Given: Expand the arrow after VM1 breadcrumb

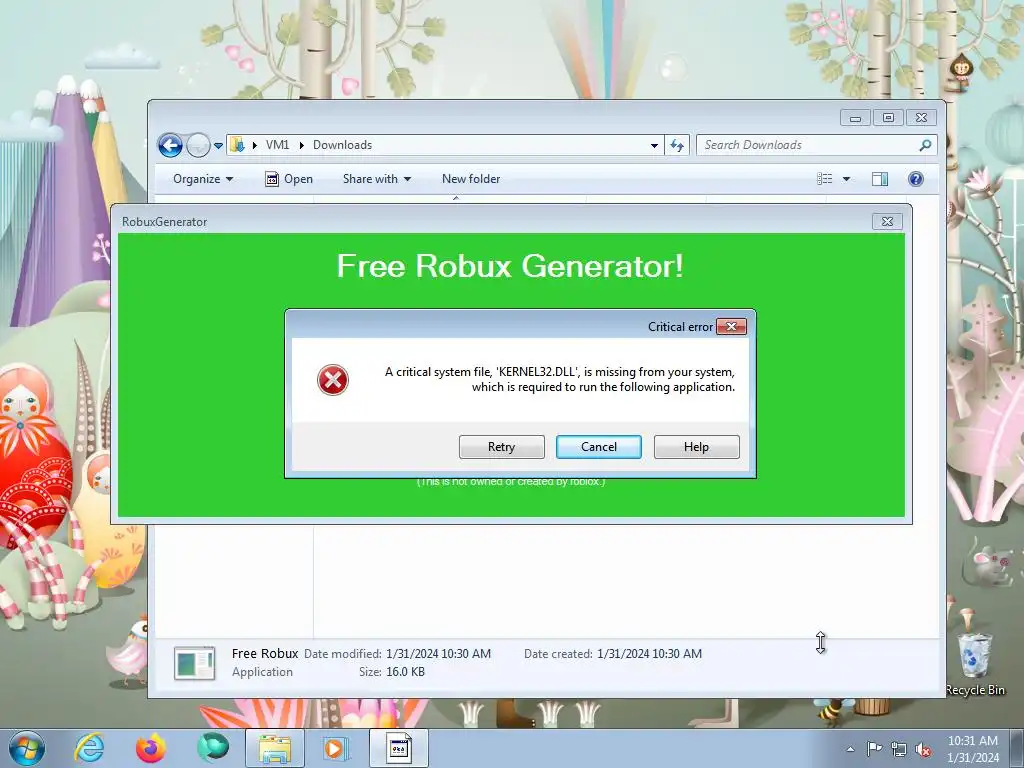Looking at the screenshot, I should [x=302, y=145].
